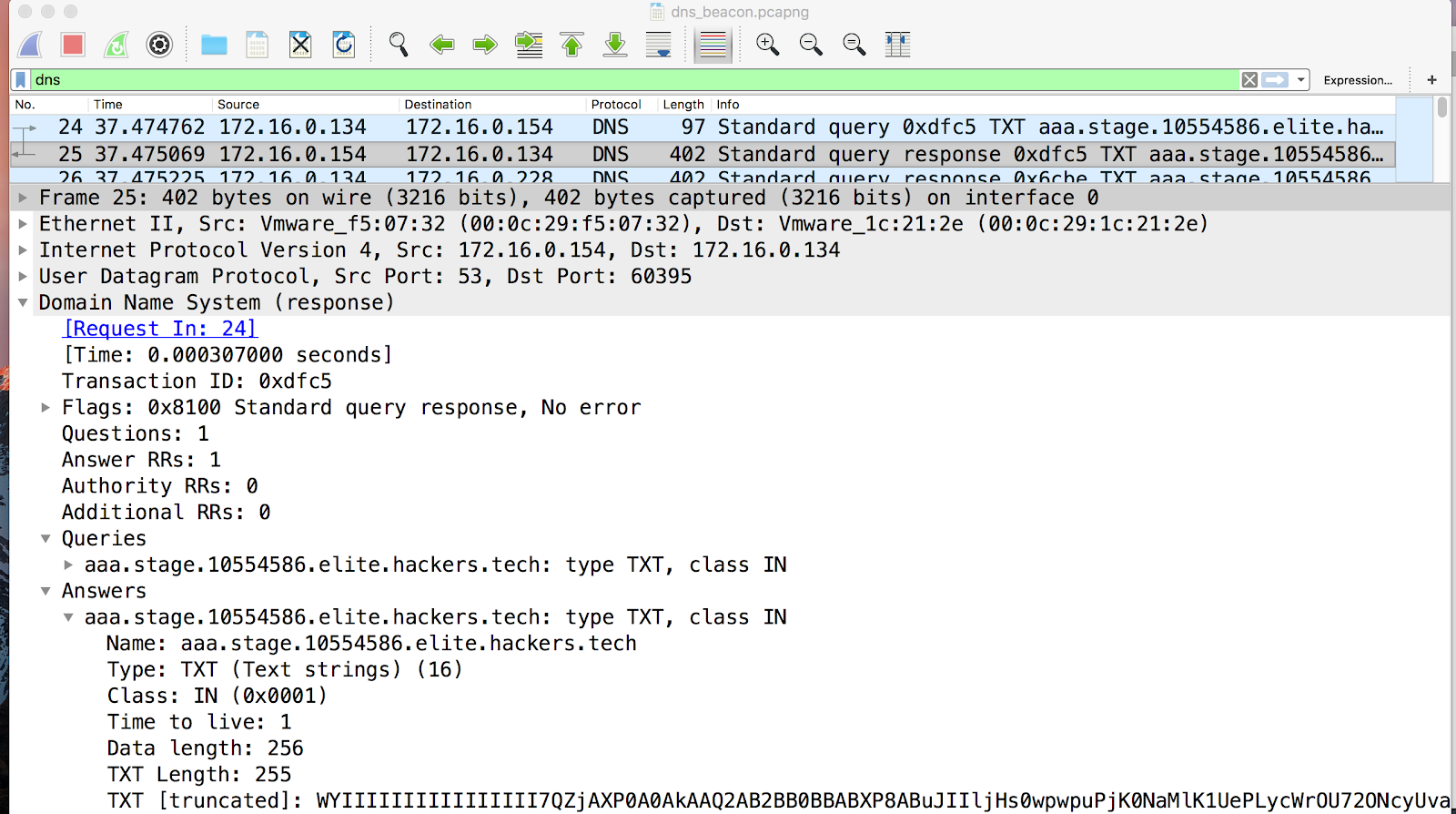Find a packet magnifier icon

click(399, 45)
